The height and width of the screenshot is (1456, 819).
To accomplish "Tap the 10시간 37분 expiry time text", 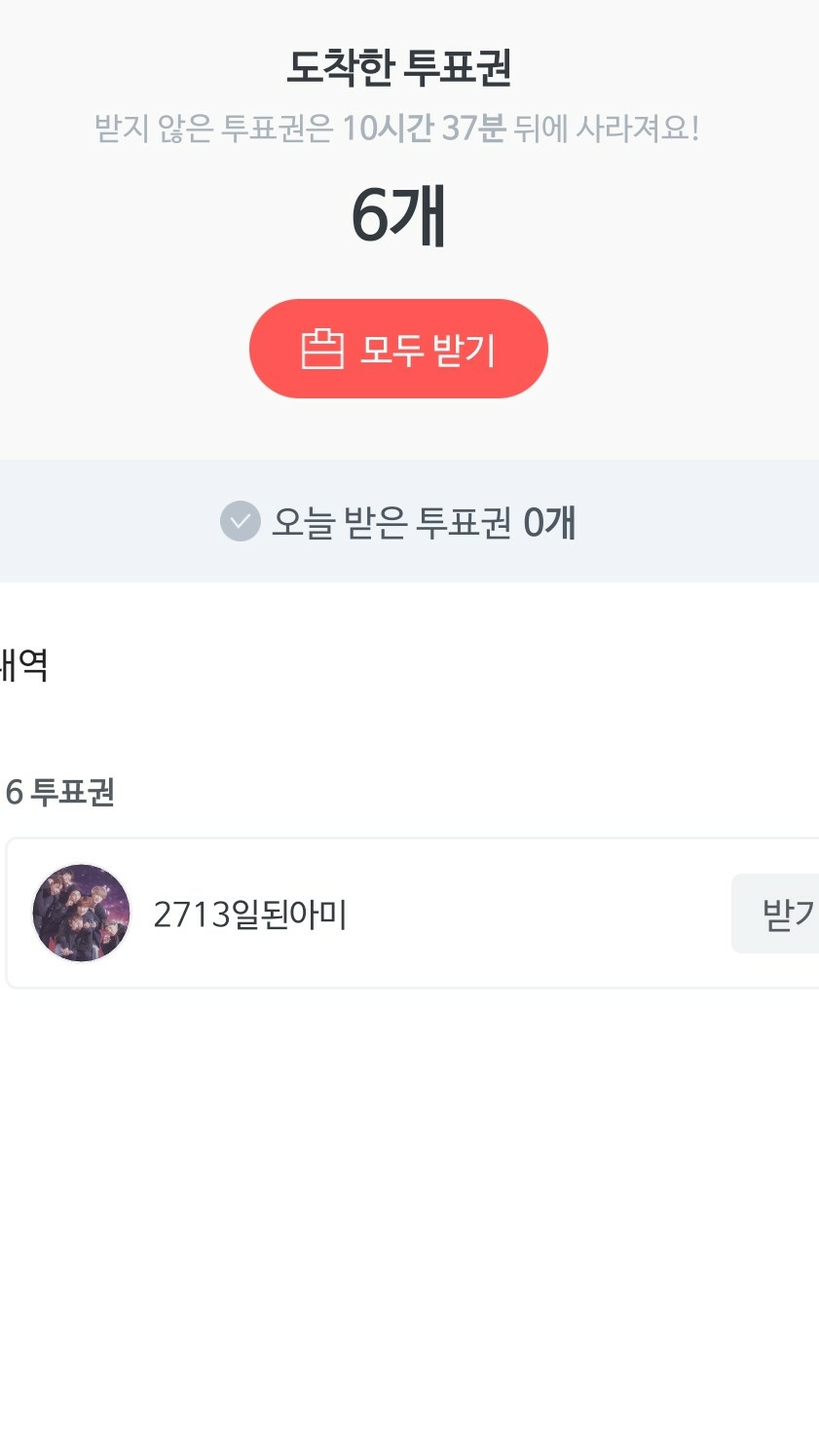I will point(424,128).
